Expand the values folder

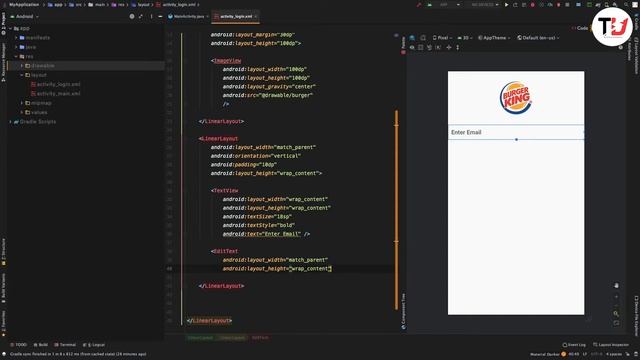coord(22,112)
